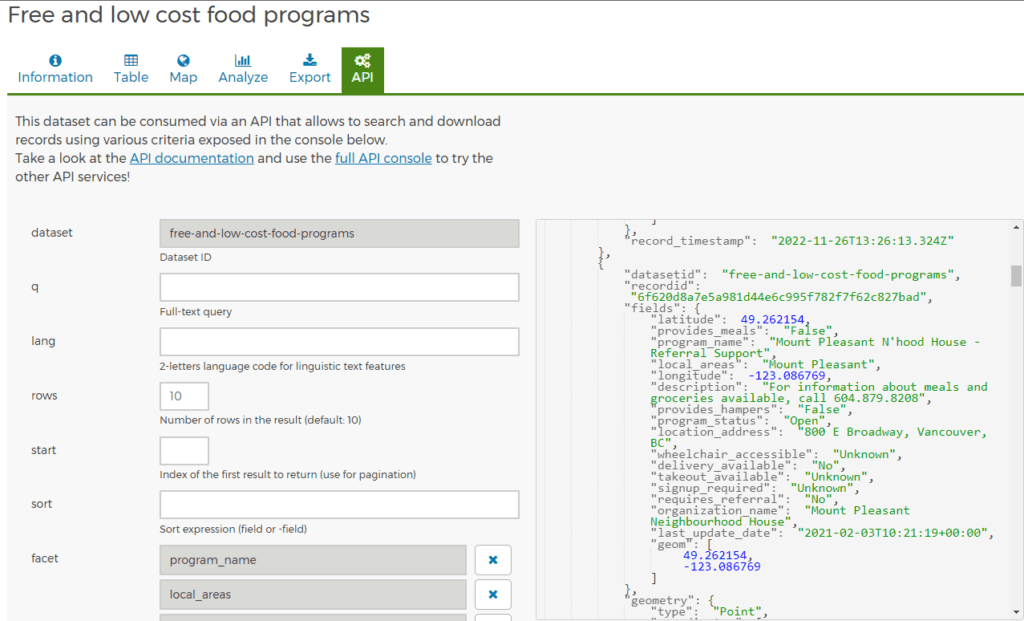Focus the q full-text query field
The height and width of the screenshot is (621, 1024).
[x=339, y=288]
